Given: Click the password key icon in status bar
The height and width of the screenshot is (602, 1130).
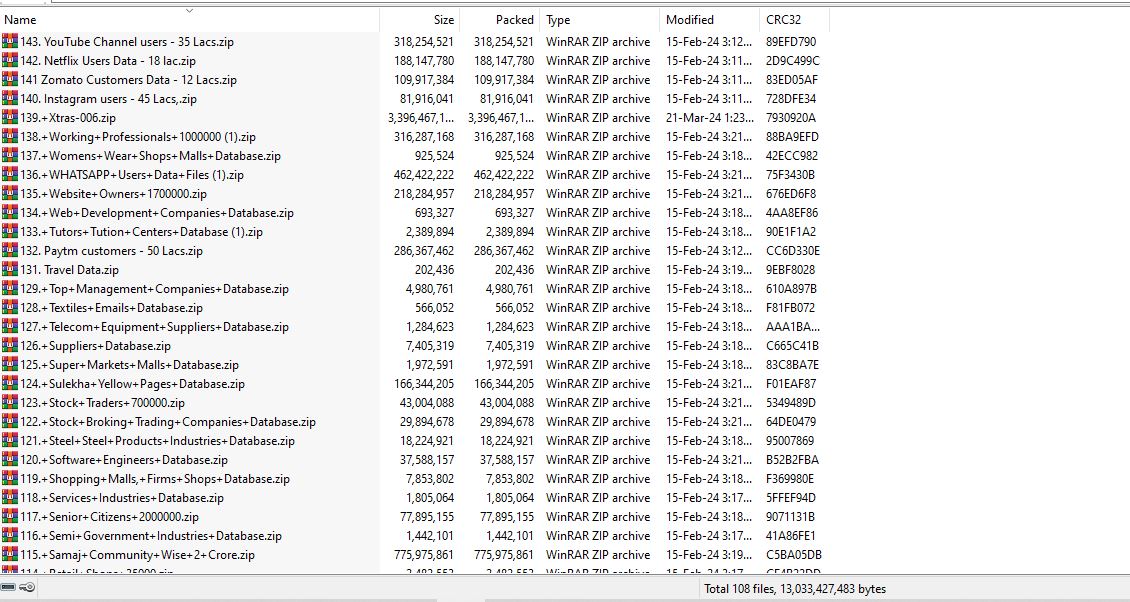Looking at the screenshot, I should tap(27, 588).
